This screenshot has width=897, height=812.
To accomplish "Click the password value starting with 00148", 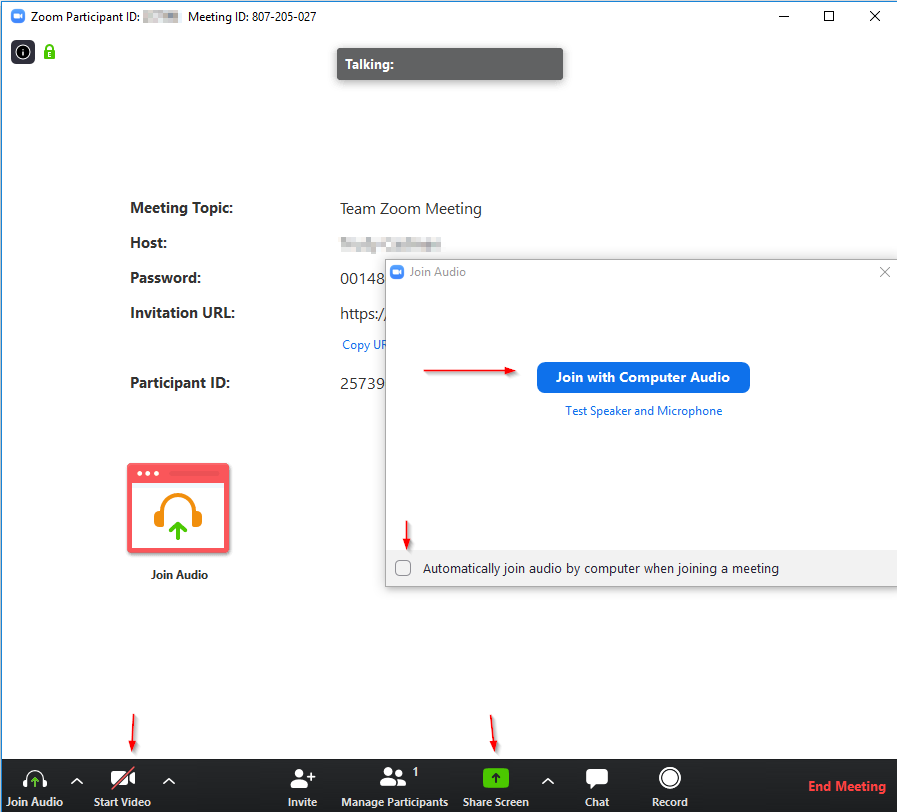I will pyautogui.click(x=362, y=279).
